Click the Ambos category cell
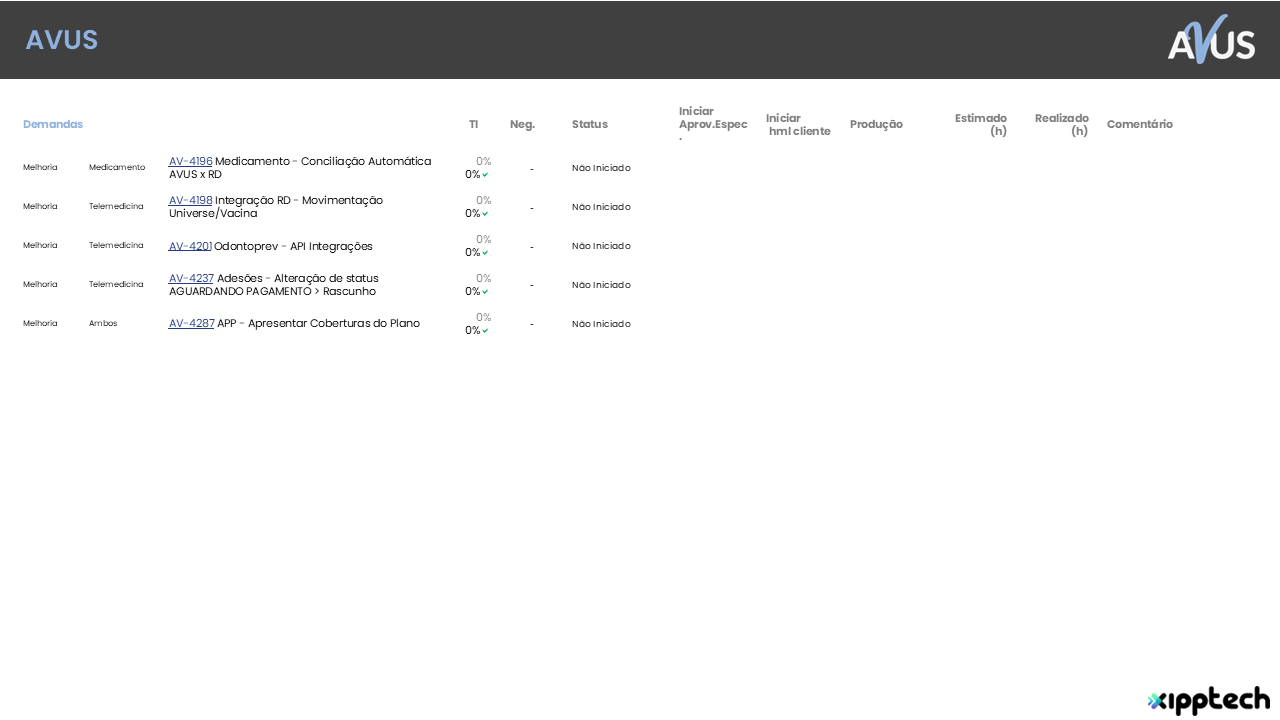Screen dimensions: 1280x720 pos(103,324)
